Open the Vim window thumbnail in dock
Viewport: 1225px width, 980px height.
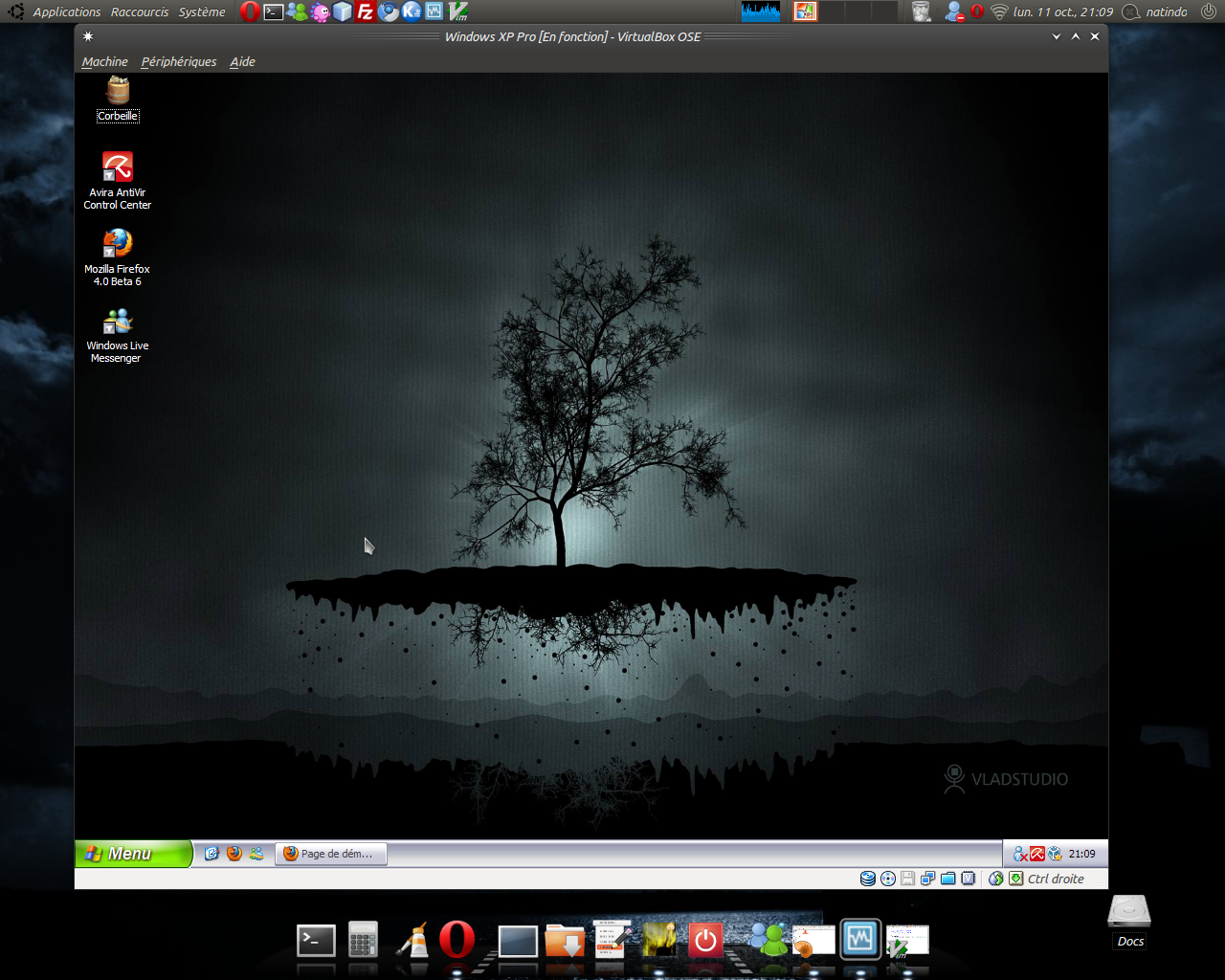907,941
